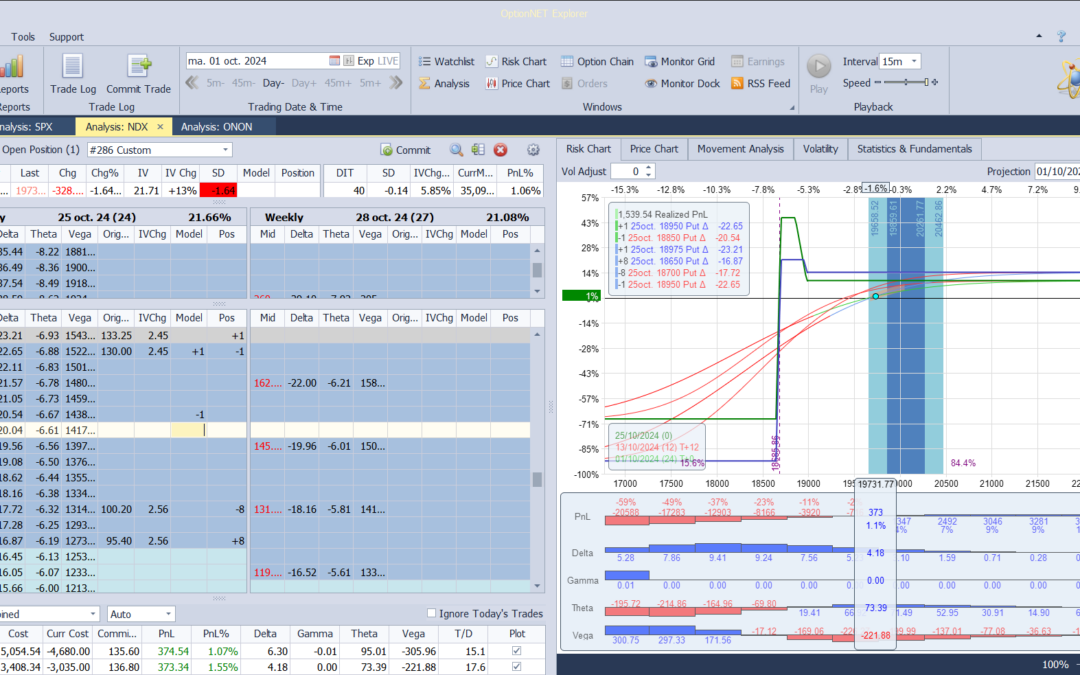Click the spreadsheet export icon beside the magnifier

[x=477, y=149]
